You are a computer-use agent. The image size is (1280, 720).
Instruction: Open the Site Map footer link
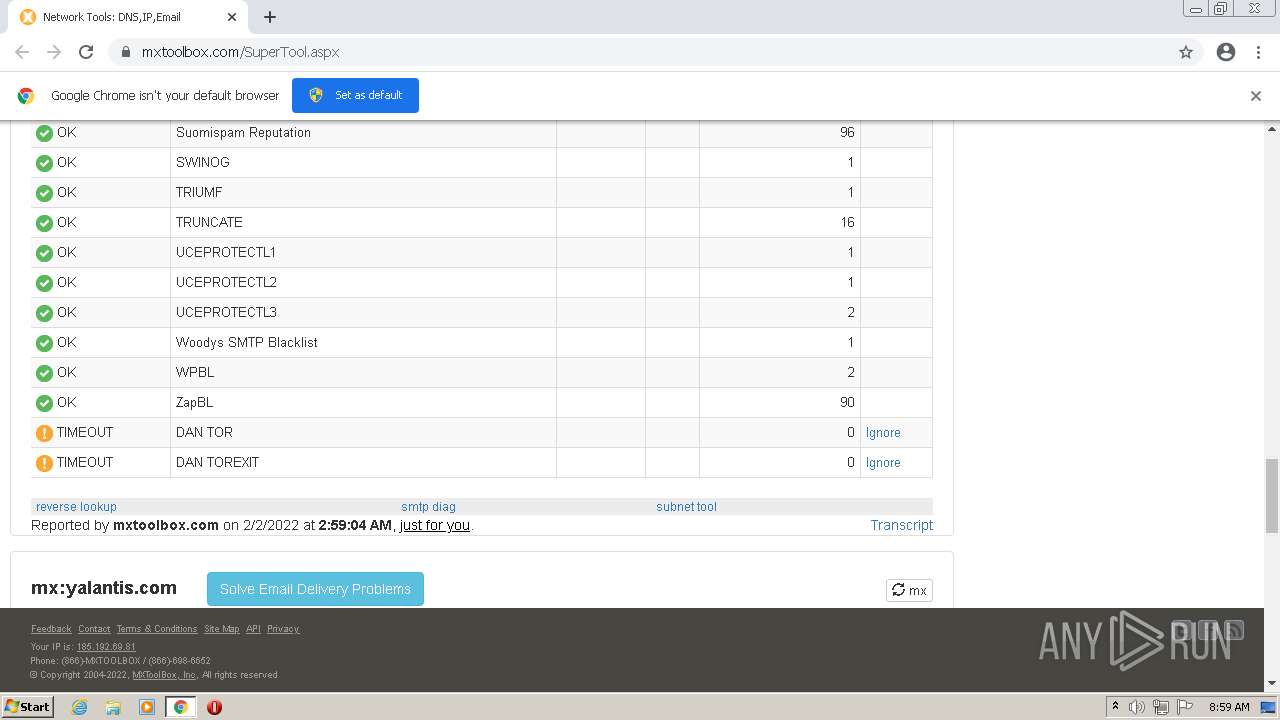221,629
